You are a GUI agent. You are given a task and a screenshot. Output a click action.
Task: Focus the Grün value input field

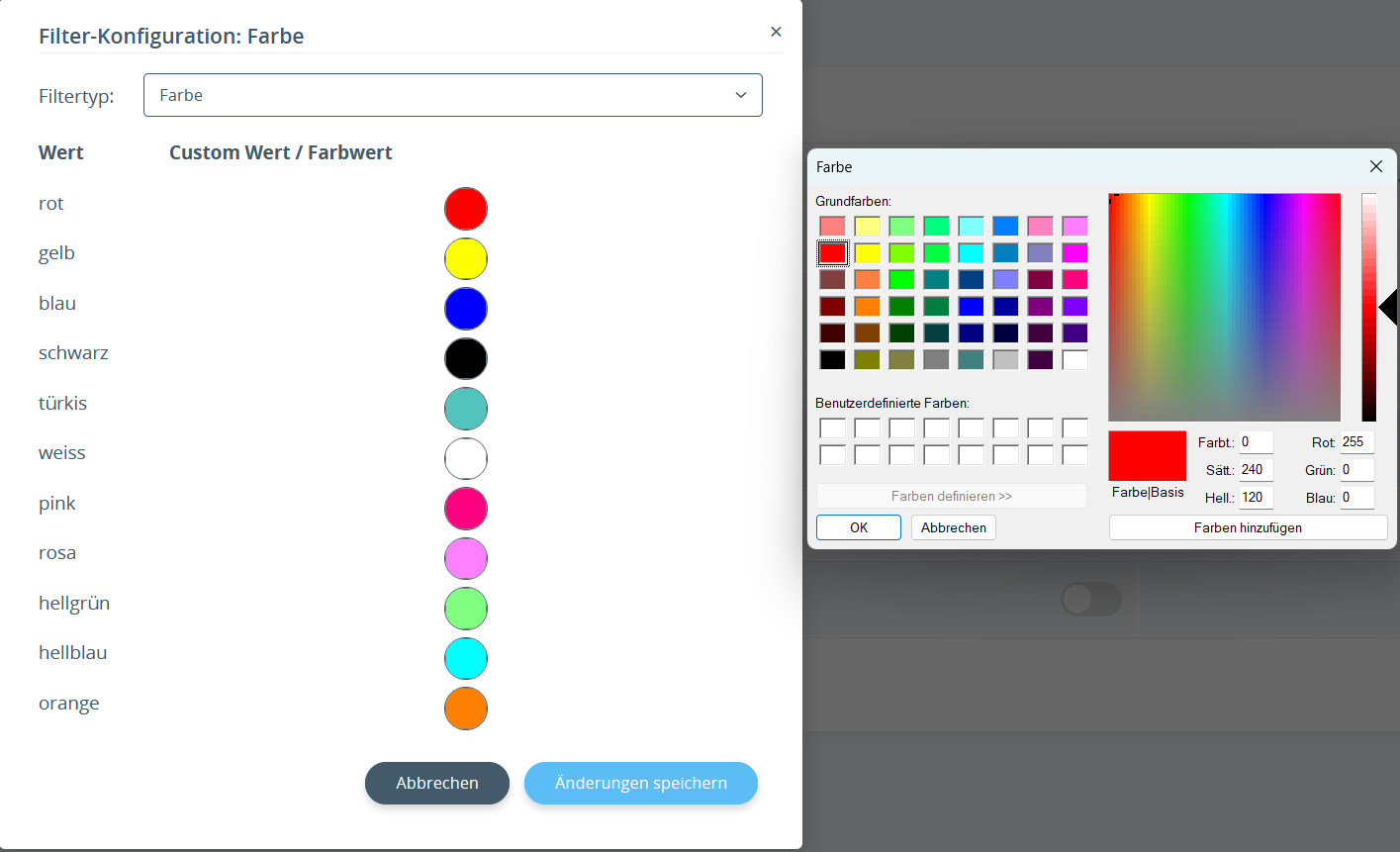(1357, 470)
